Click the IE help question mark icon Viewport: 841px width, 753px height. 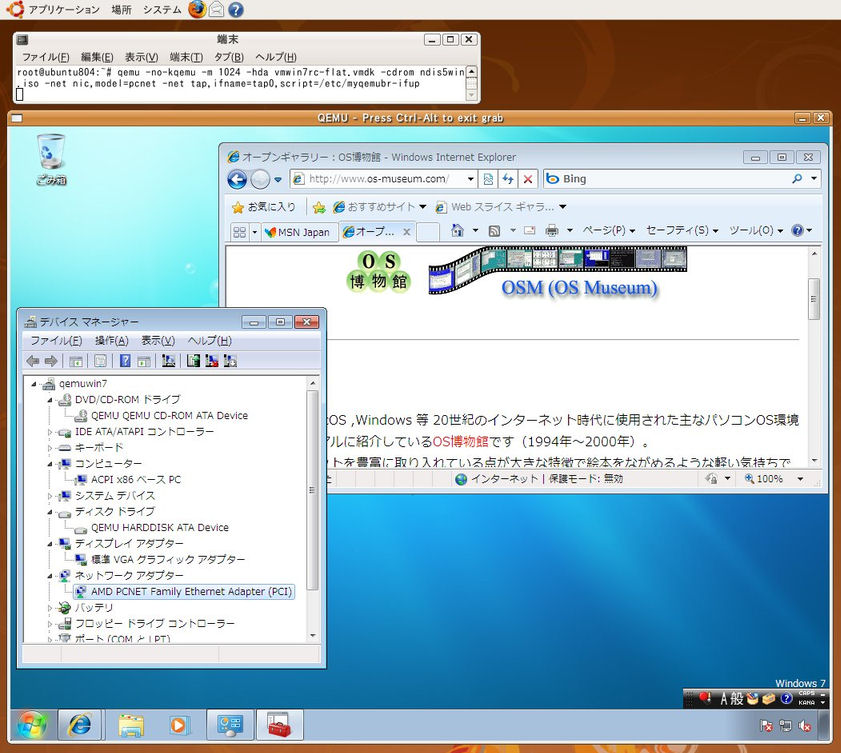[x=798, y=231]
